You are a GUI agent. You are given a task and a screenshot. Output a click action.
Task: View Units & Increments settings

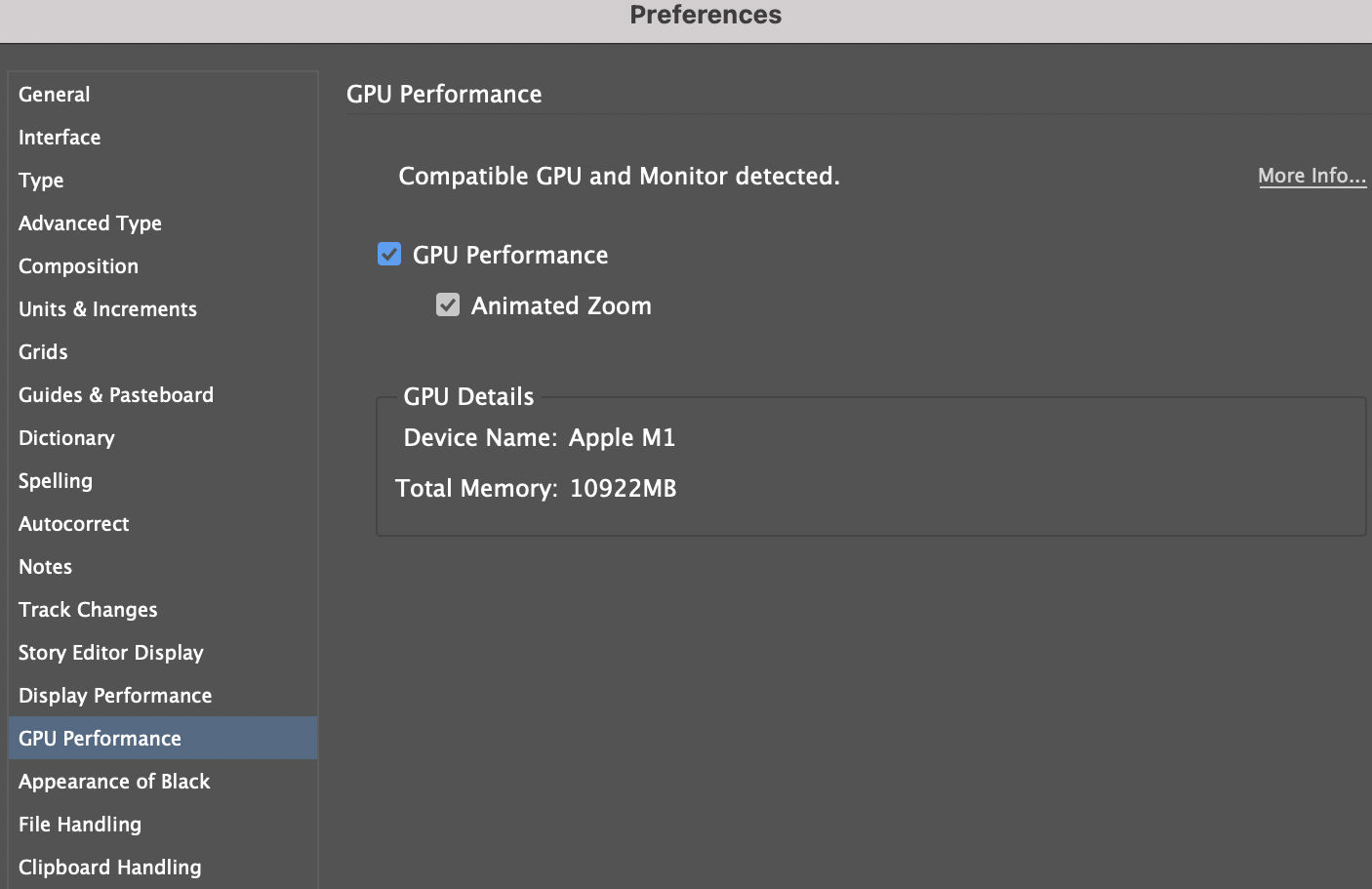tap(107, 308)
